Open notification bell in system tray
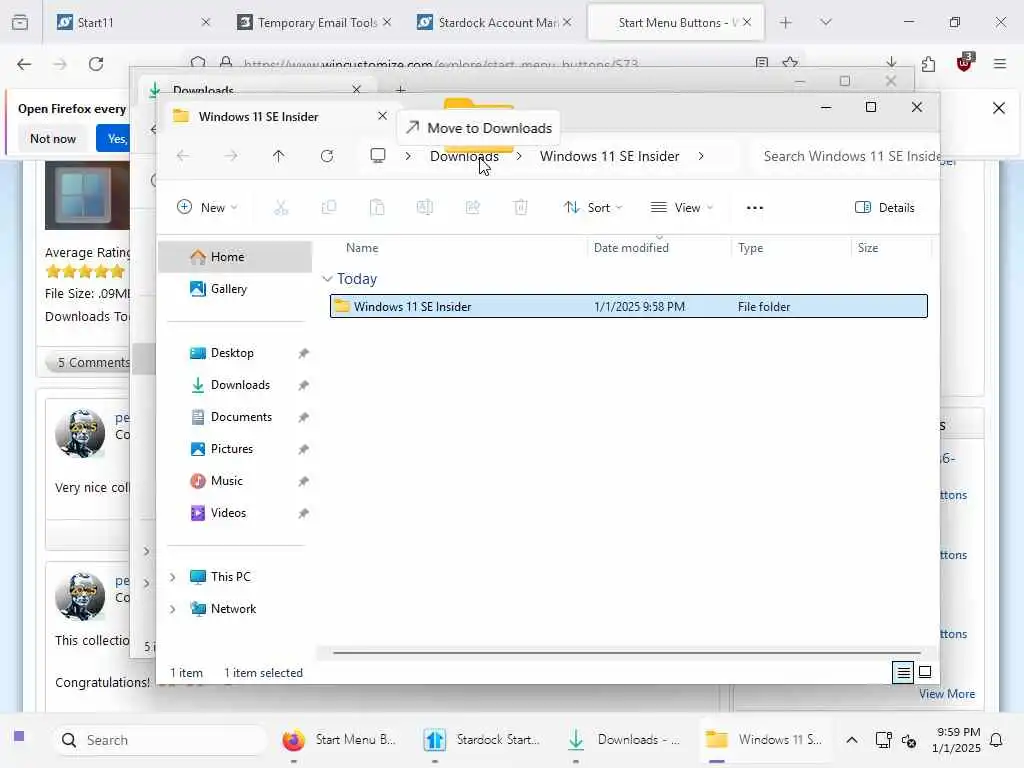This screenshot has height=768, width=1024. pyautogui.click(x=996, y=740)
